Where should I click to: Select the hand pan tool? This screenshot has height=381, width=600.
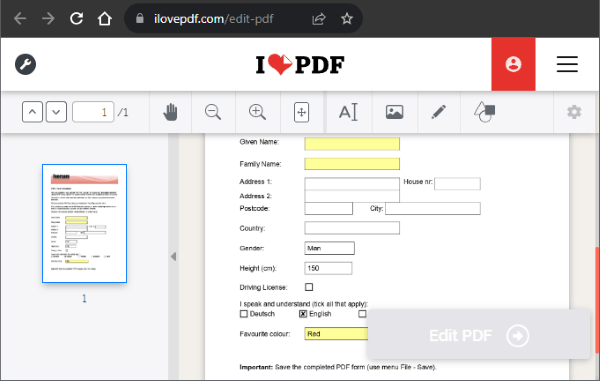click(170, 112)
